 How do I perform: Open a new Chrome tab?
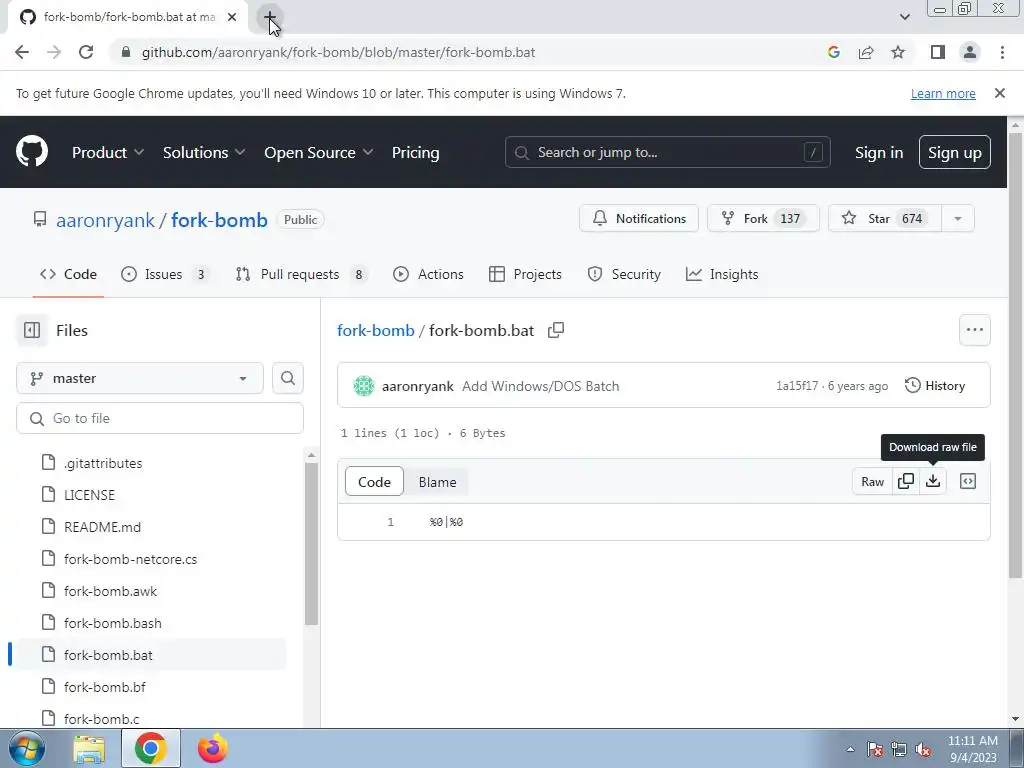[x=270, y=17]
